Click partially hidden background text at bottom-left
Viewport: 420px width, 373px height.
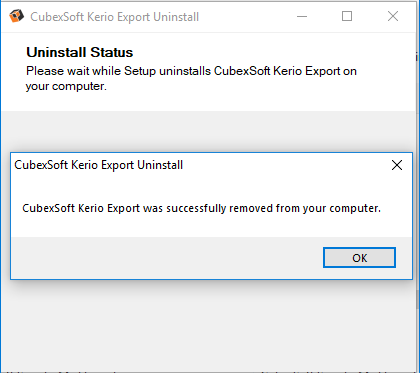point(62,371)
